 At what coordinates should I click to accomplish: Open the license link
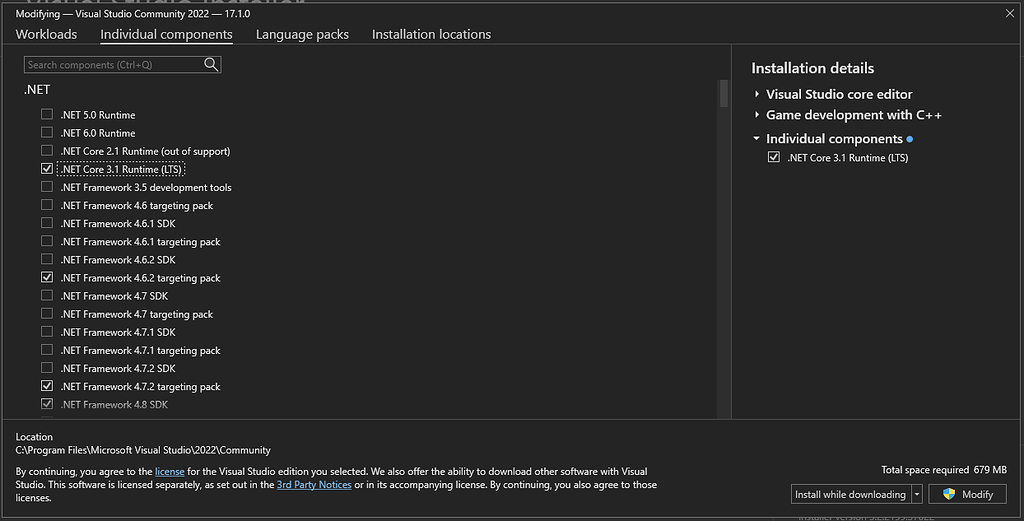tap(169, 471)
